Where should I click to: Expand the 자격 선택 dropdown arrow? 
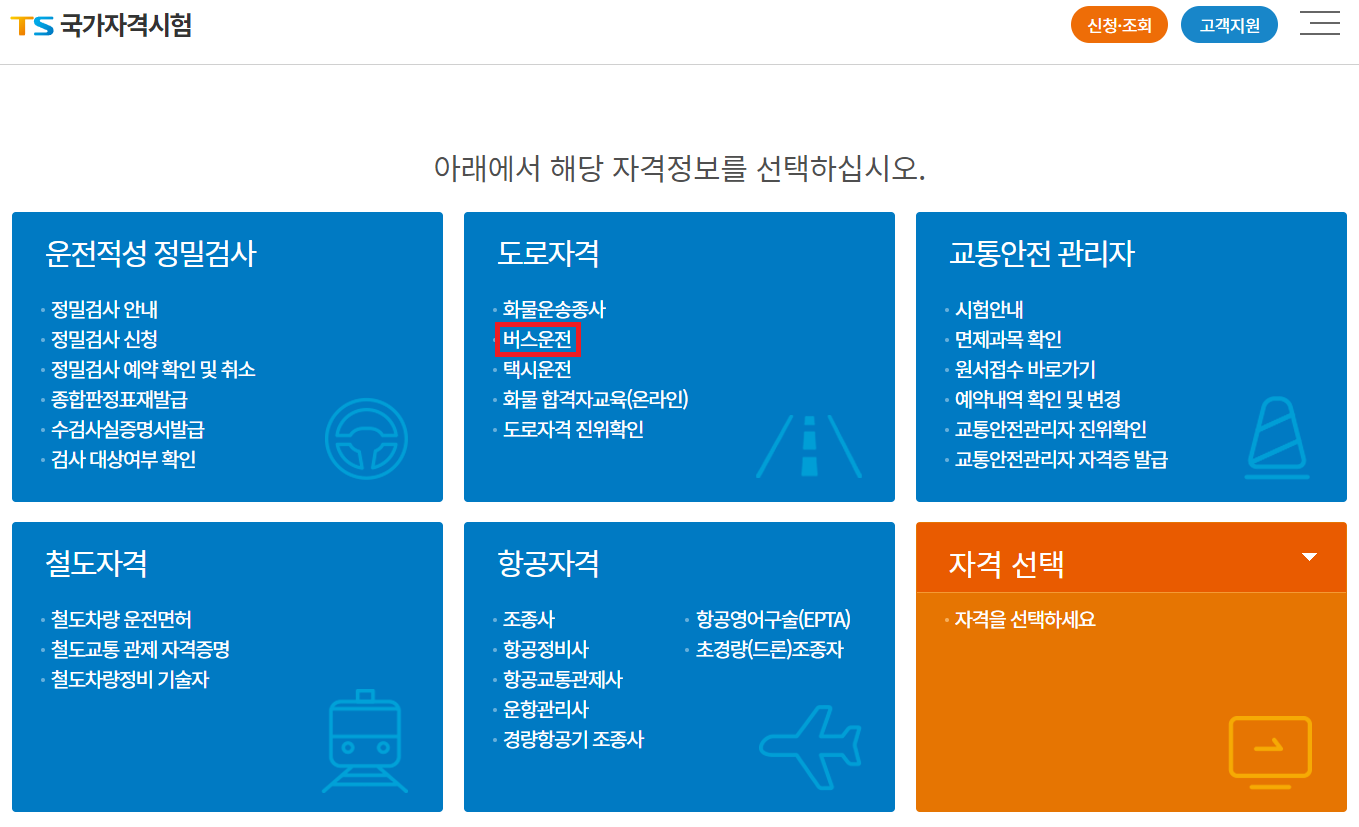(1310, 557)
